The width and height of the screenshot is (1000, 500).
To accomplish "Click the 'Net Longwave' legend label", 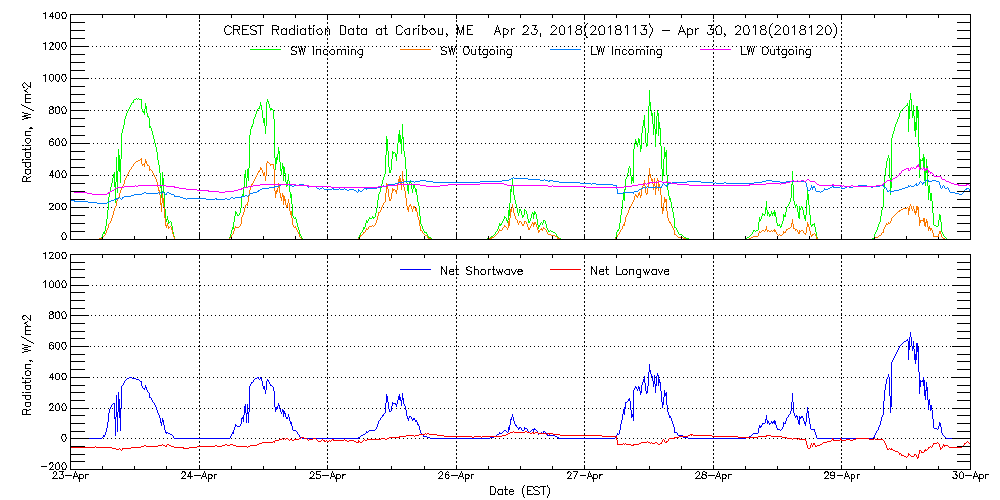I will 630,271.
